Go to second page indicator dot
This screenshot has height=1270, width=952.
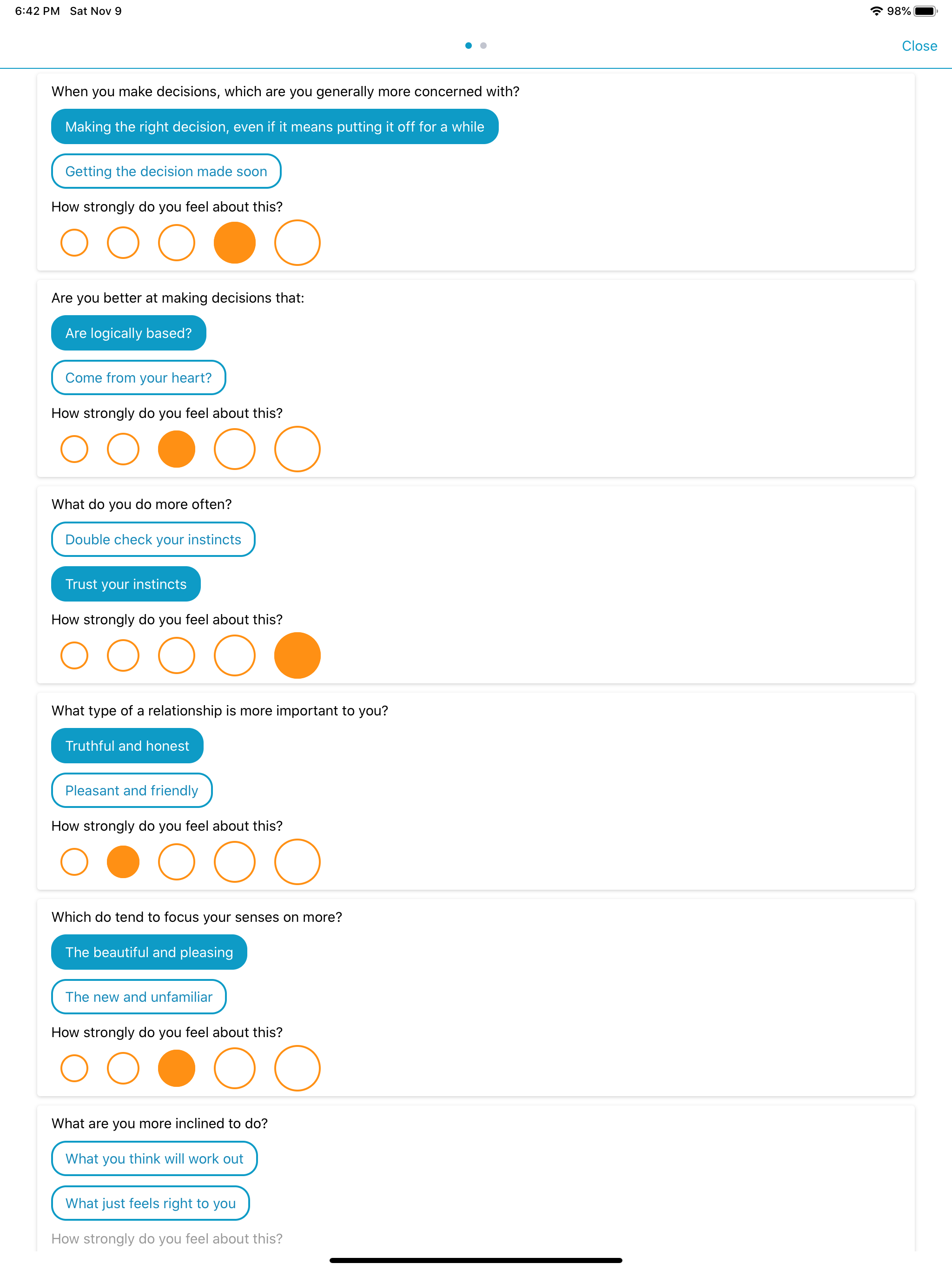(483, 46)
